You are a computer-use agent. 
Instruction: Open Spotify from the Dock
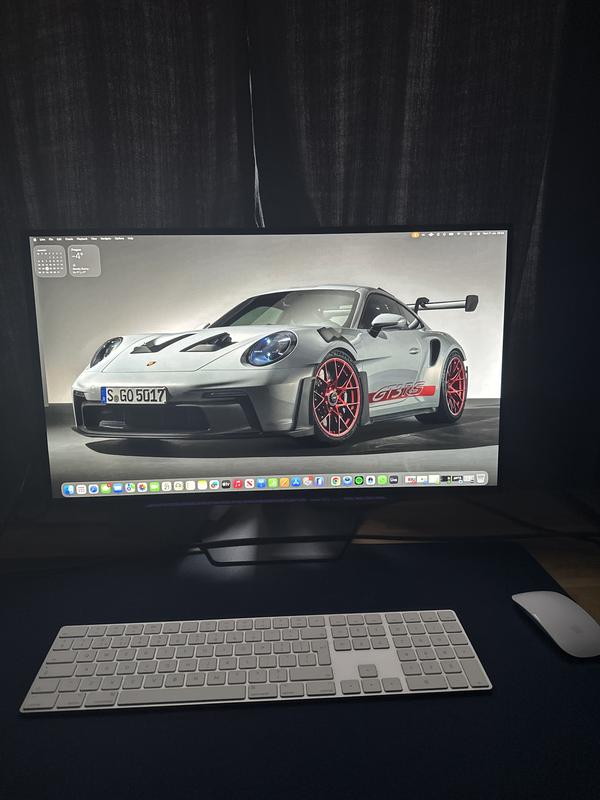coord(359,480)
